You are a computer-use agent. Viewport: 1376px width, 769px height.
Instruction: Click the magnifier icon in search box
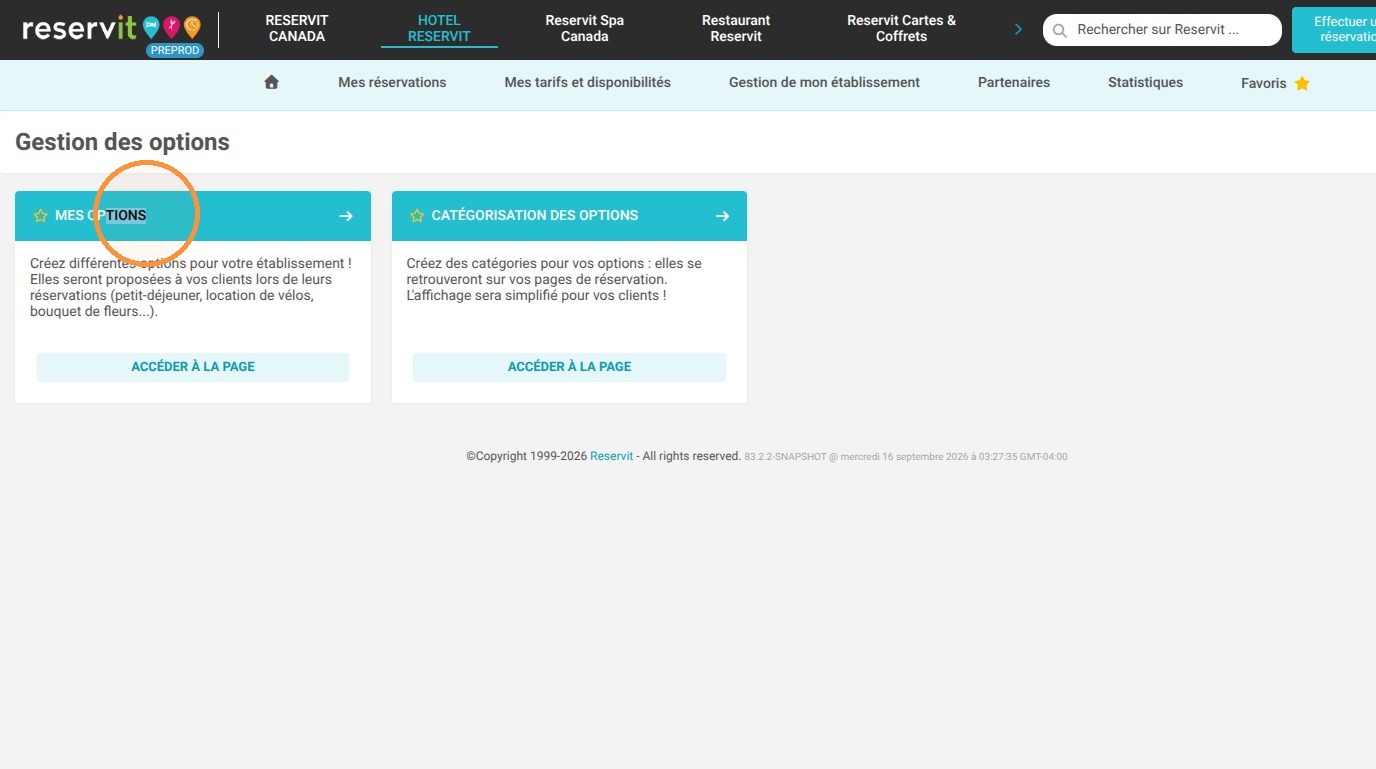(1060, 31)
